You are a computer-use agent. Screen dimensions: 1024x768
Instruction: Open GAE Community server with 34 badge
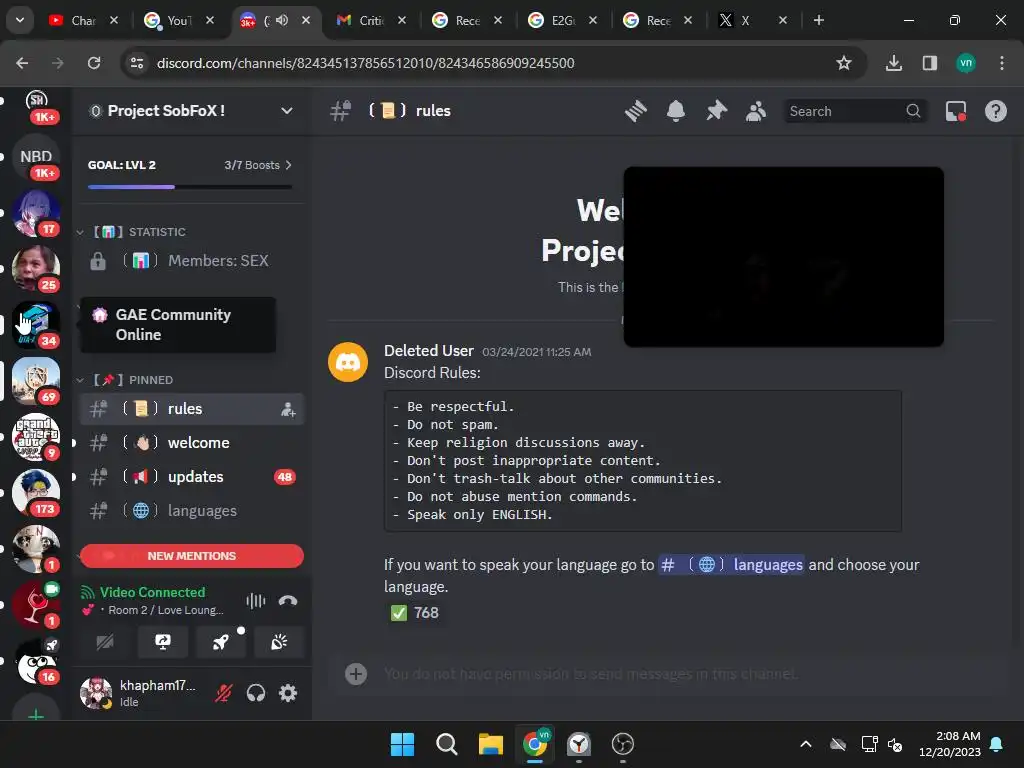36,325
